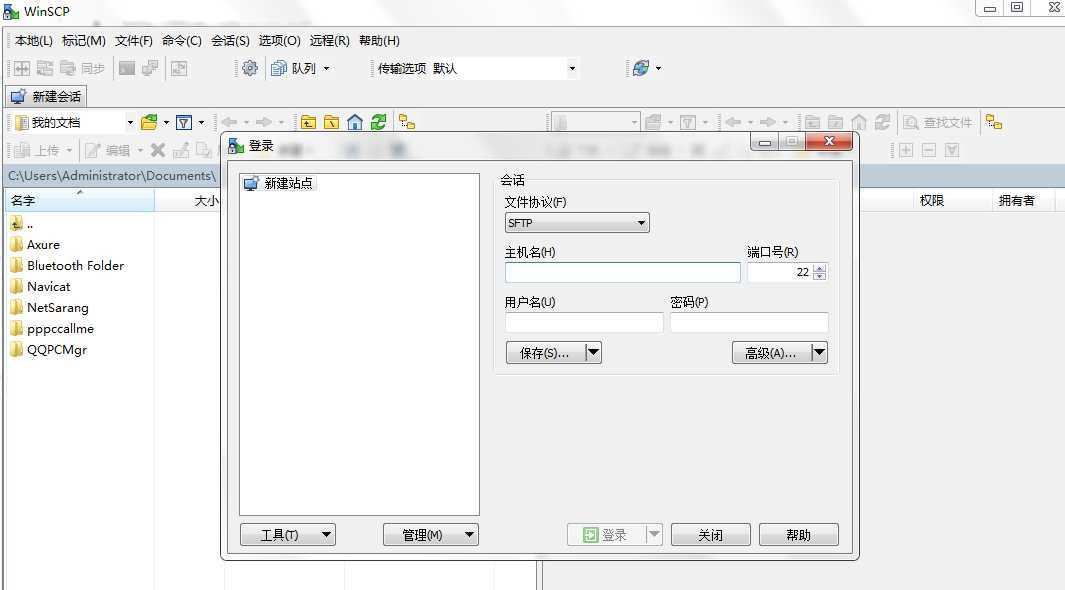Click the local panel filter icon
This screenshot has height=590, width=1065.
coord(183,122)
